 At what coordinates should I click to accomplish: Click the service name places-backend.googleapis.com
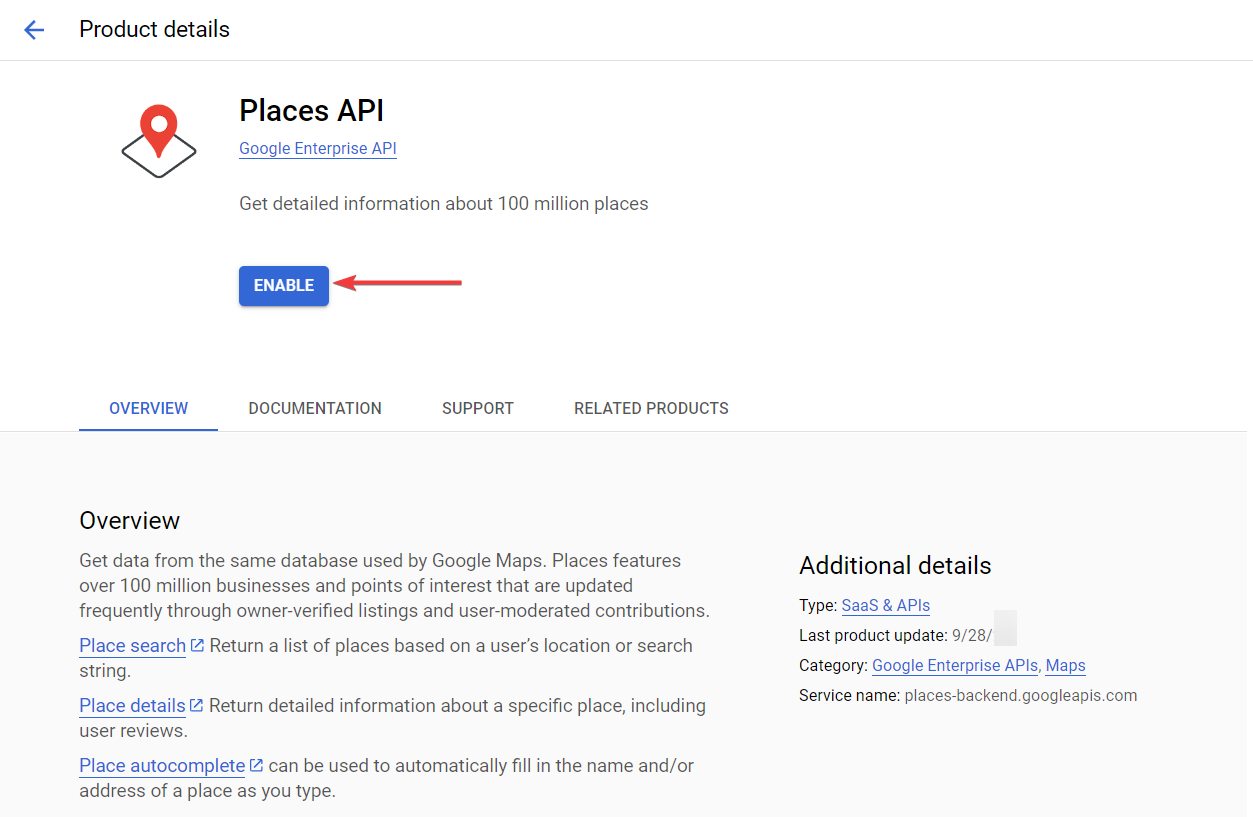(1021, 695)
